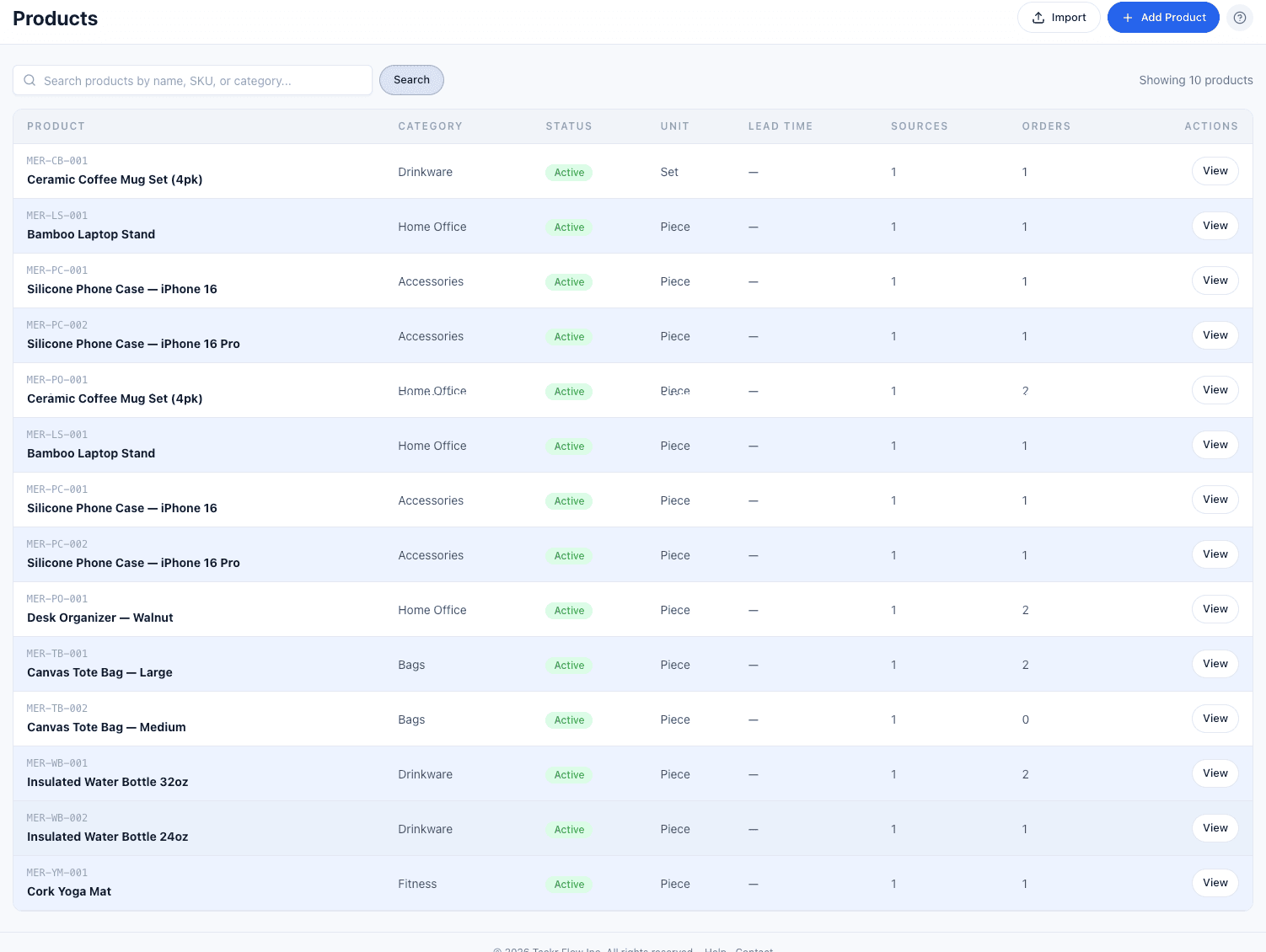Image resolution: width=1266 pixels, height=952 pixels.
Task: View the Cork Yoga Mat product
Action: click(x=1215, y=882)
